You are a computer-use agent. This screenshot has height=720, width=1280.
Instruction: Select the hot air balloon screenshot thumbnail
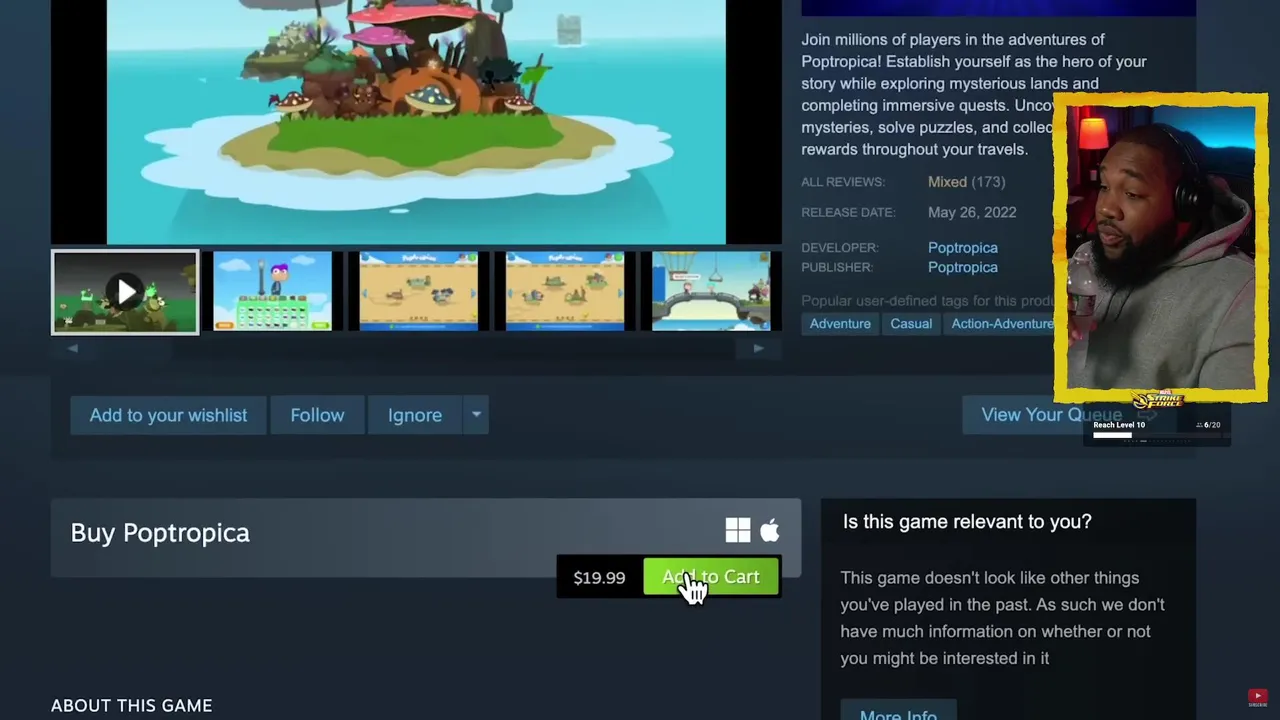tap(711, 291)
